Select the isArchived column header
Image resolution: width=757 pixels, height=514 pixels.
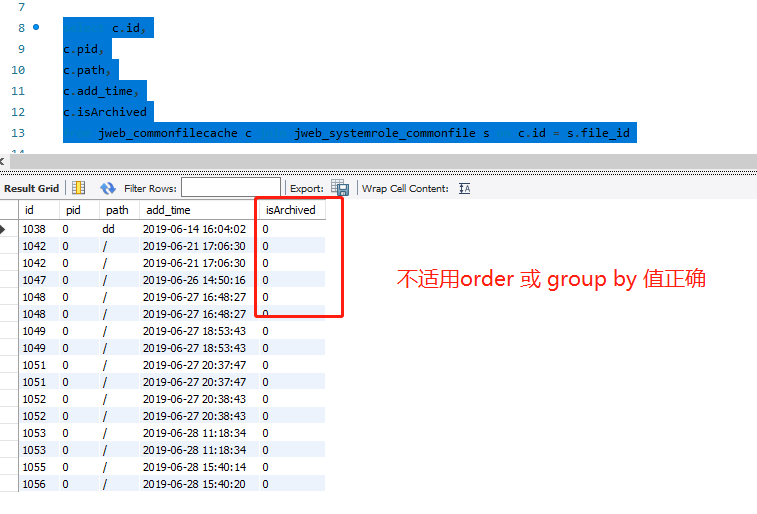289,210
